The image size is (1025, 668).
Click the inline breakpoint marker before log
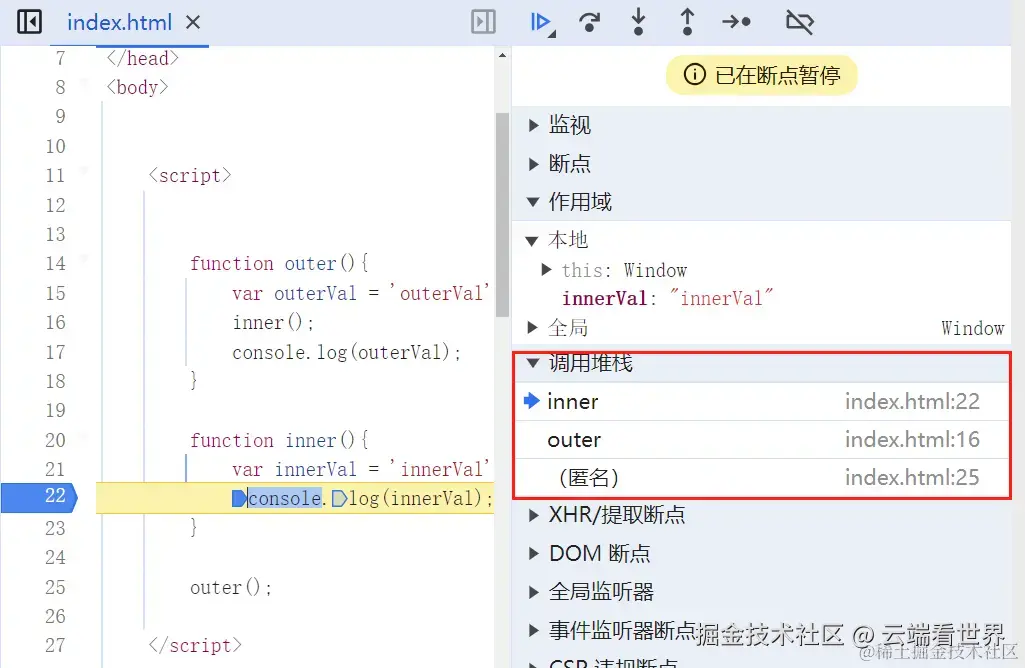339,499
